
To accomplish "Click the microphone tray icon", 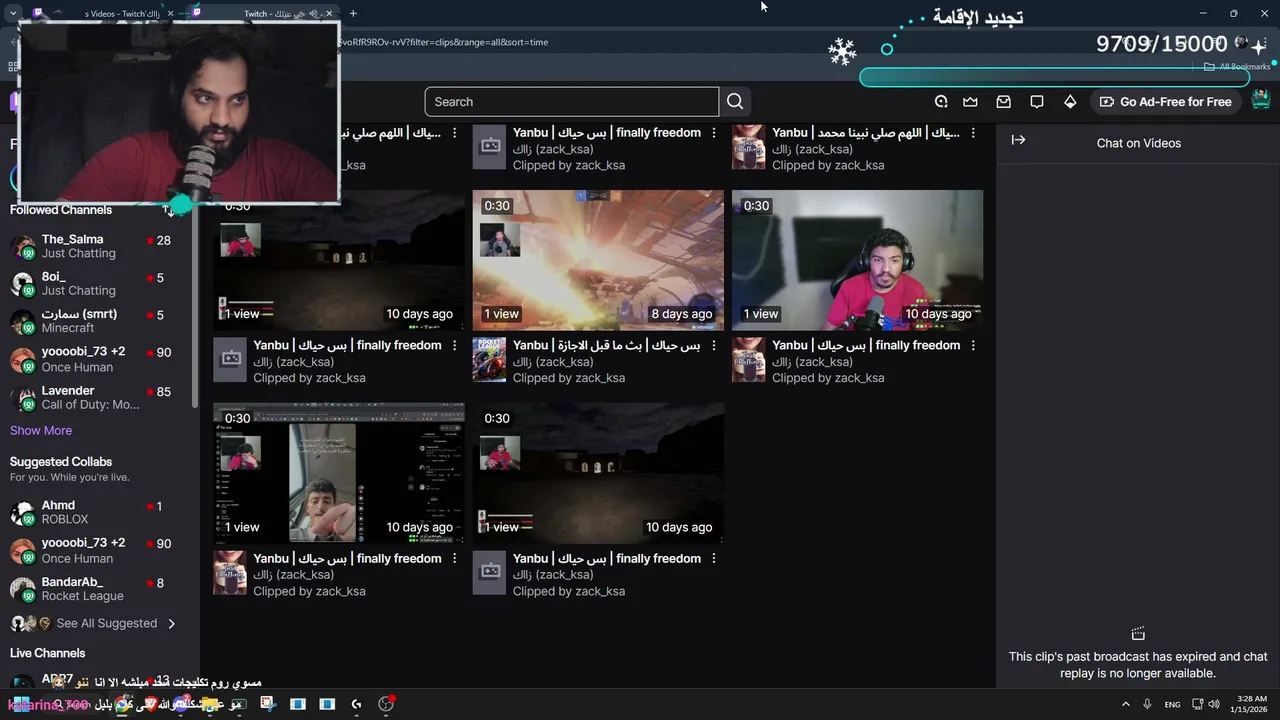I will tap(1147, 704).
